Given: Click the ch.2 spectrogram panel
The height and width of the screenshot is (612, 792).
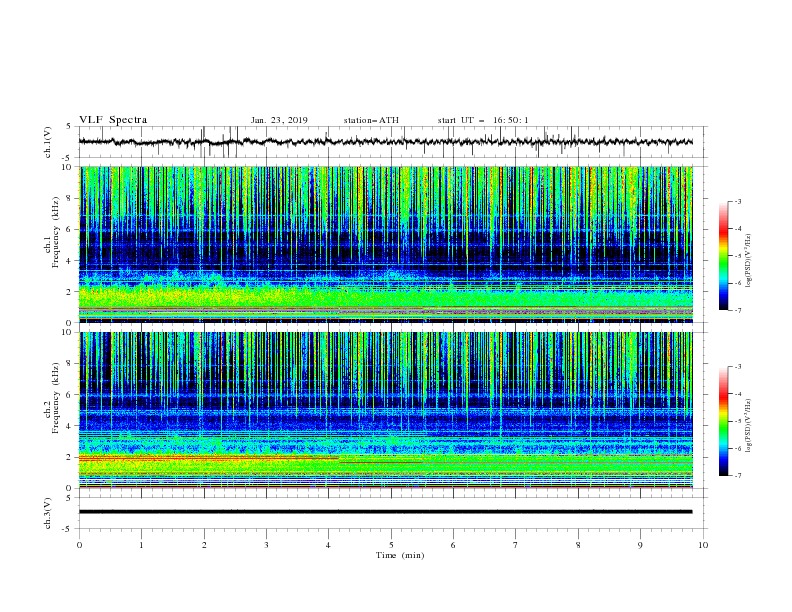Looking at the screenshot, I should [386, 410].
